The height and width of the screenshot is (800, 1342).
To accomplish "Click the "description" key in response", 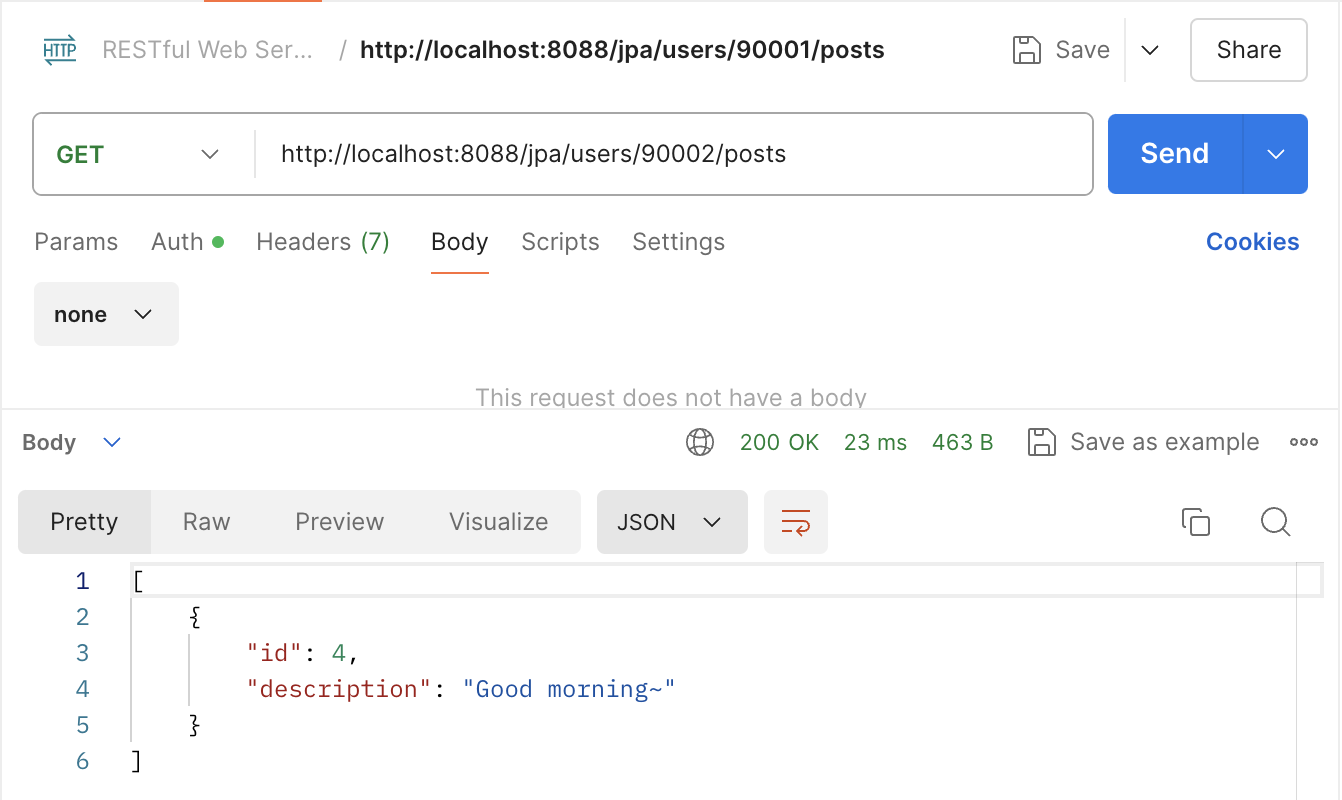I will pyautogui.click(x=340, y=689).
